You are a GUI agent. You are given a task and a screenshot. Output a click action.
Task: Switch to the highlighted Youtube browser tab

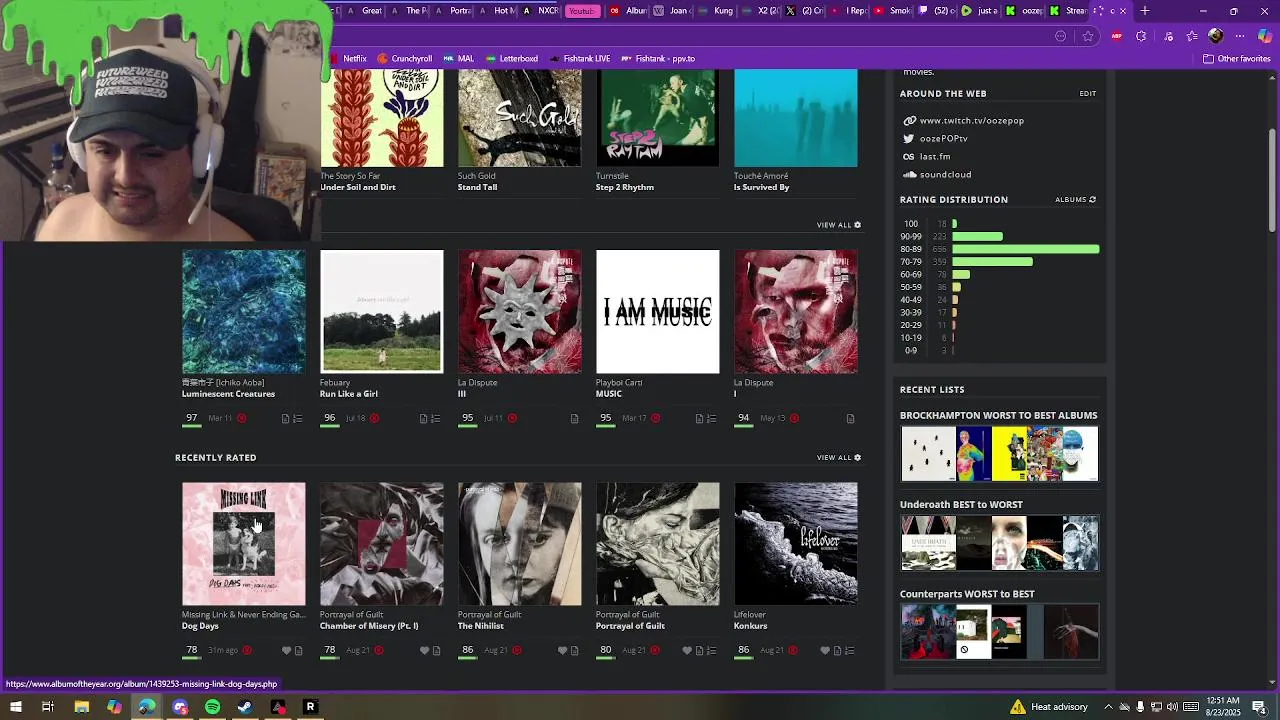tap(581, 11)
